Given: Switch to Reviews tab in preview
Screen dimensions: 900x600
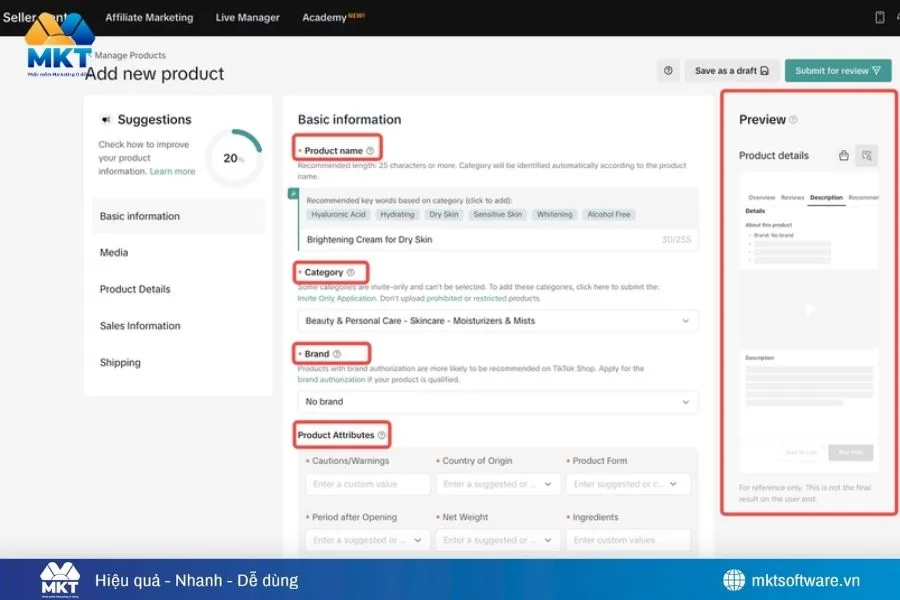Looking at the screenshot, I should click(792, 198).
